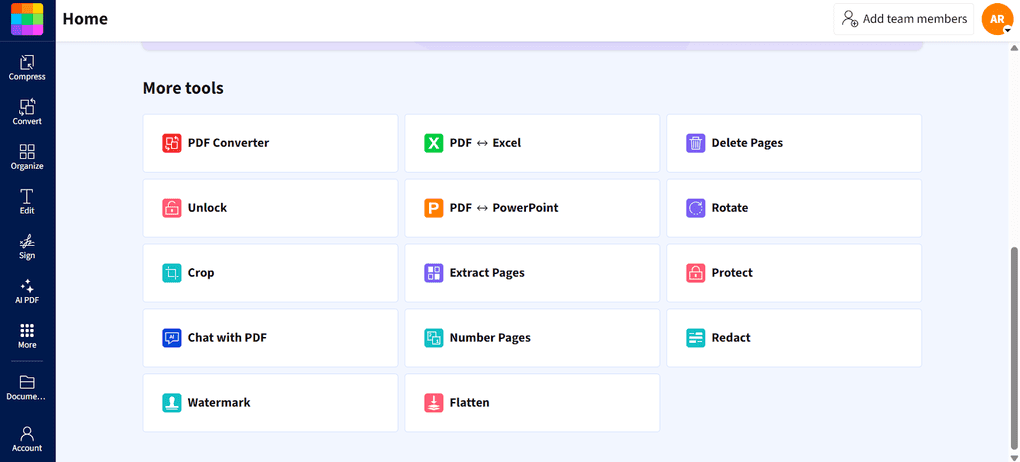Open the PDF Converter card label
Screen dimensions: 1020x462
click(228, 143)
